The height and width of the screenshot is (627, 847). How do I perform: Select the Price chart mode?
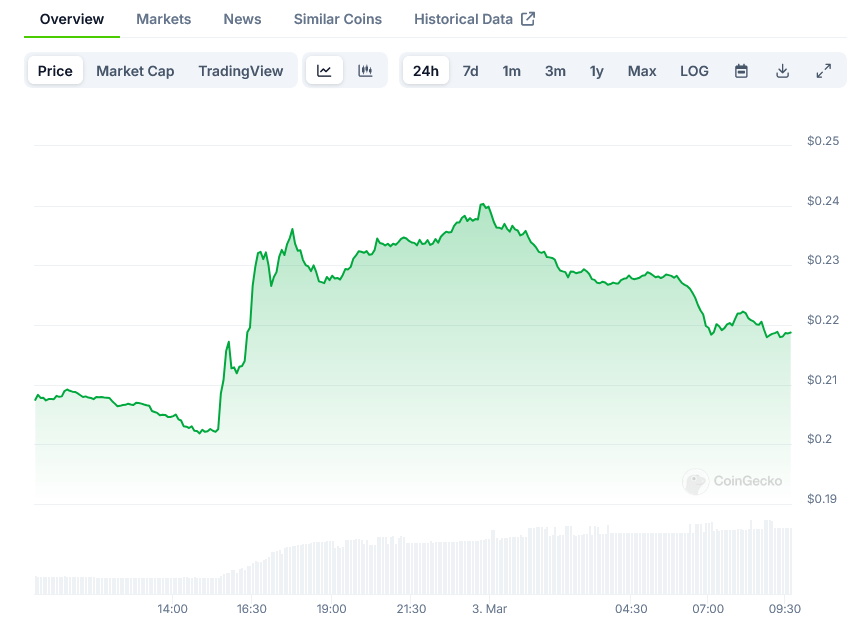pos(55,71)
